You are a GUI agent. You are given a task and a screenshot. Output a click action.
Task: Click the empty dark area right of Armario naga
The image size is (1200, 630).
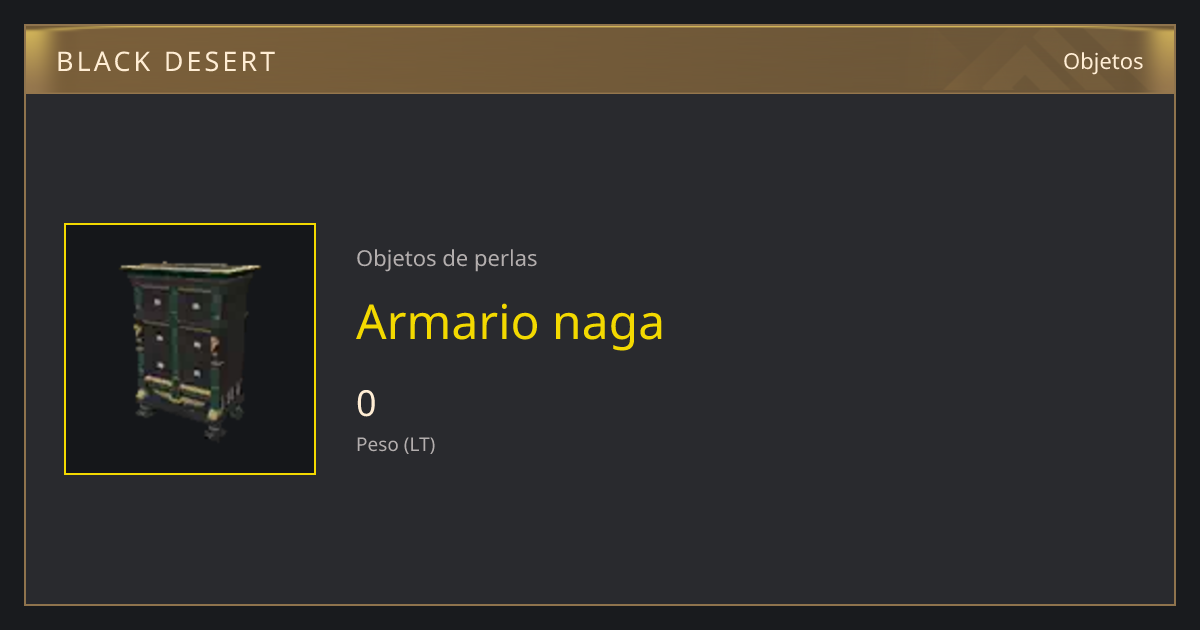pyautogui.click(x=900, y=322)
